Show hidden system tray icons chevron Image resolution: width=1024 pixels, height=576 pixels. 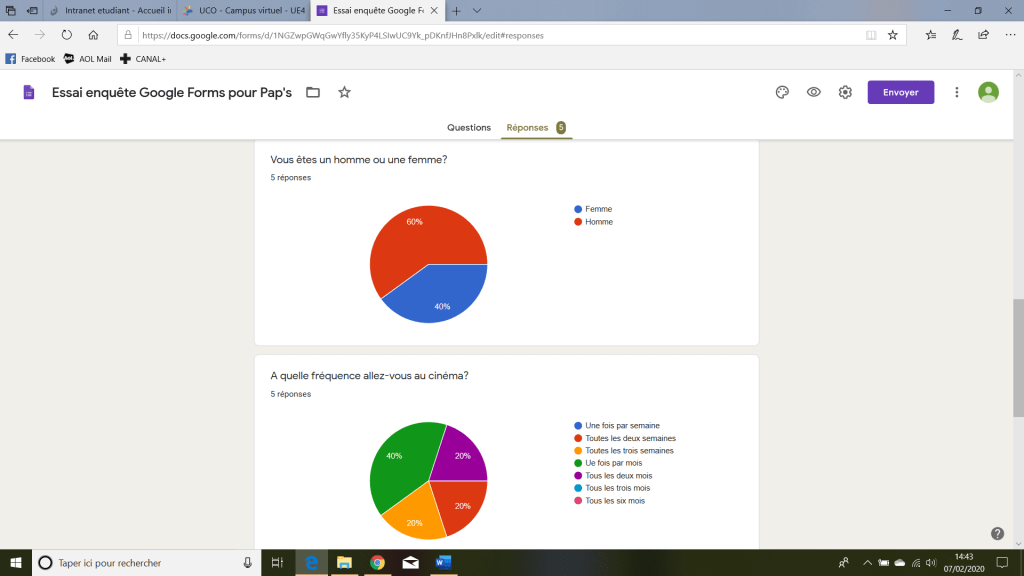click(867, 563)
